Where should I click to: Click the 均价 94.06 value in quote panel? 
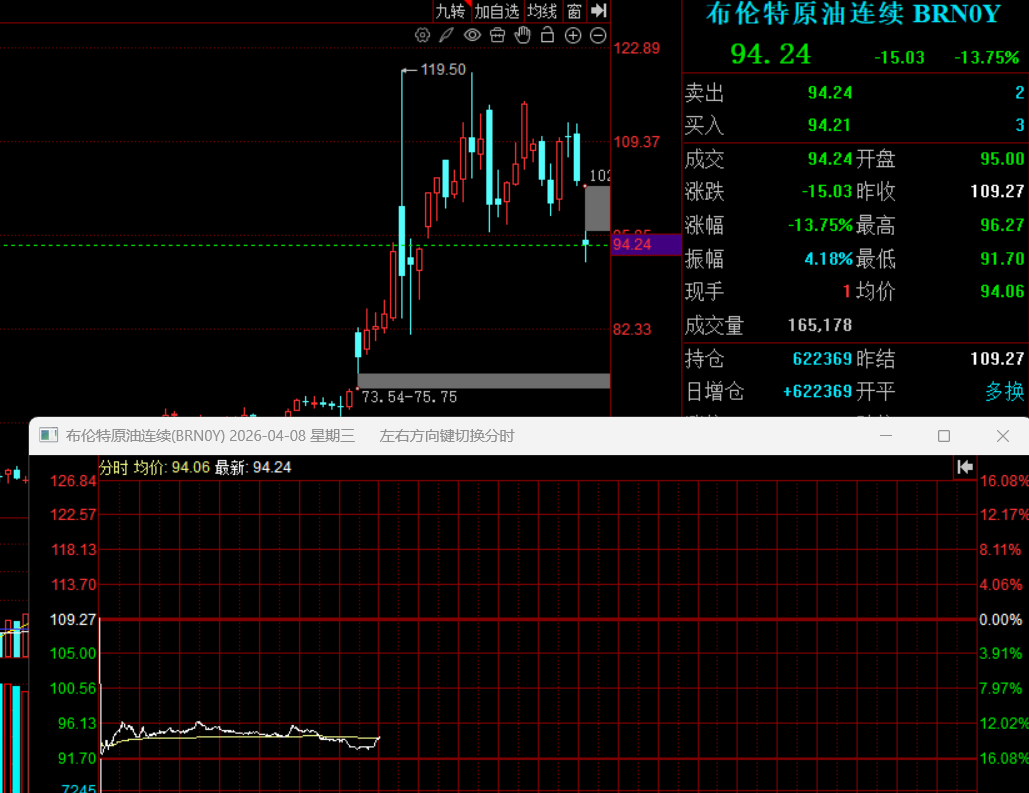coord(1002,291)
